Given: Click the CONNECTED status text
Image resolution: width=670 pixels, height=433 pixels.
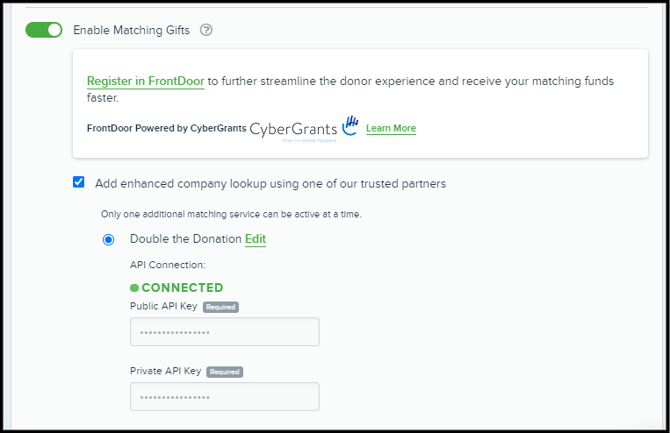Looking at the screenshot, I should coord(182,288).
